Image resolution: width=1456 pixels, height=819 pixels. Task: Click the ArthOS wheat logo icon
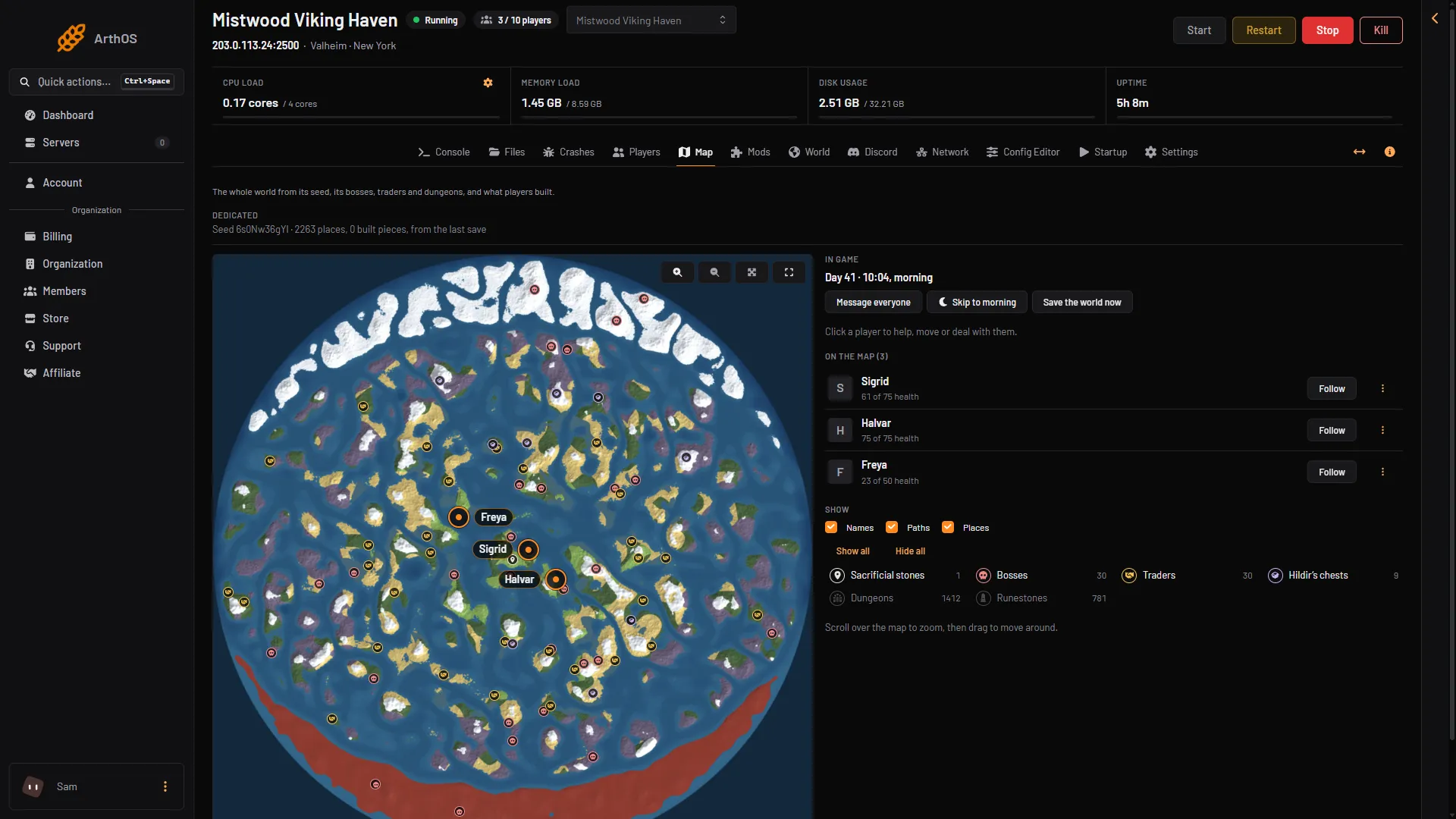point(71,38)
